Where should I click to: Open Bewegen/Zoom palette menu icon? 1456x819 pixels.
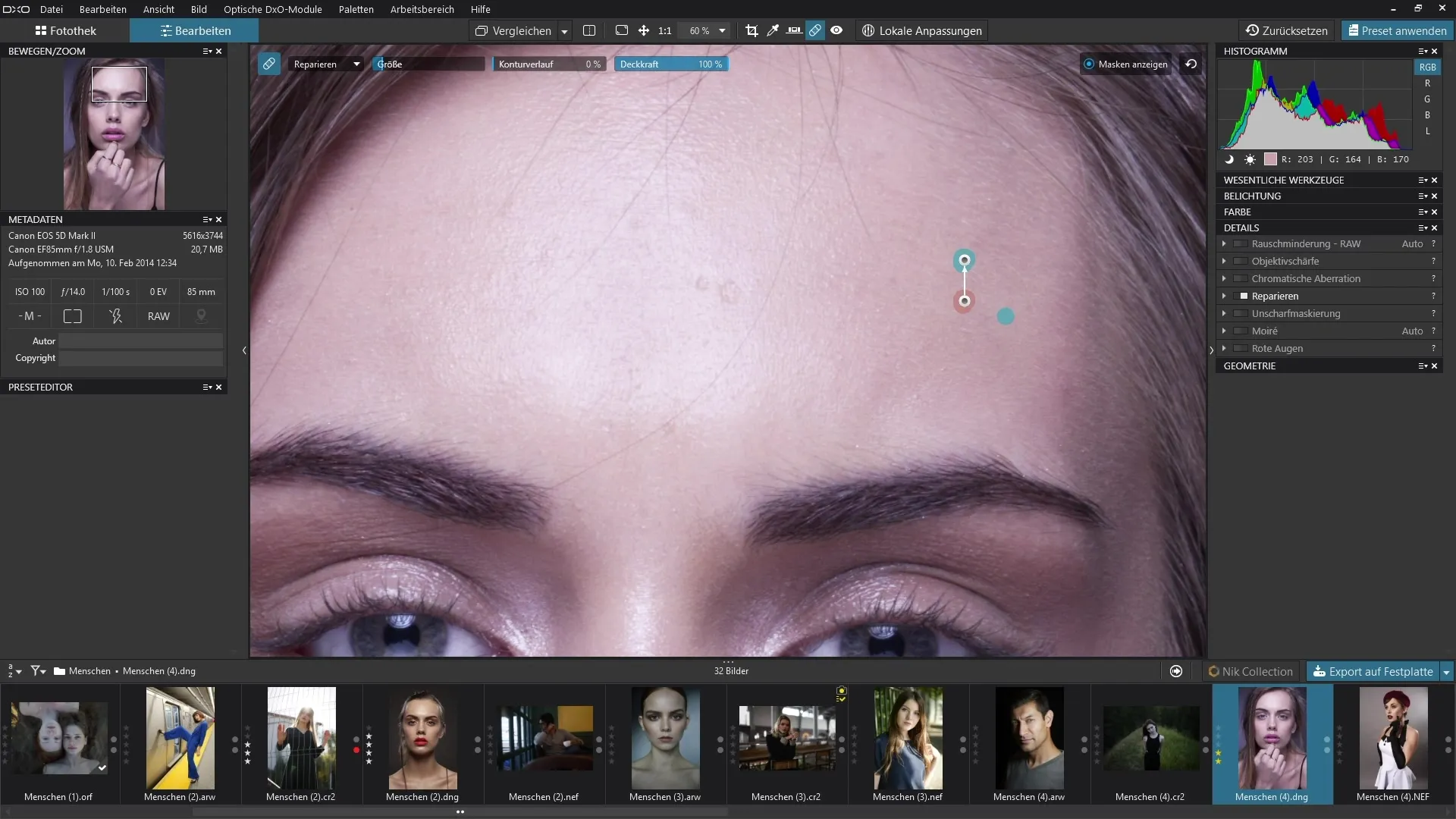[x=207, y=51]
